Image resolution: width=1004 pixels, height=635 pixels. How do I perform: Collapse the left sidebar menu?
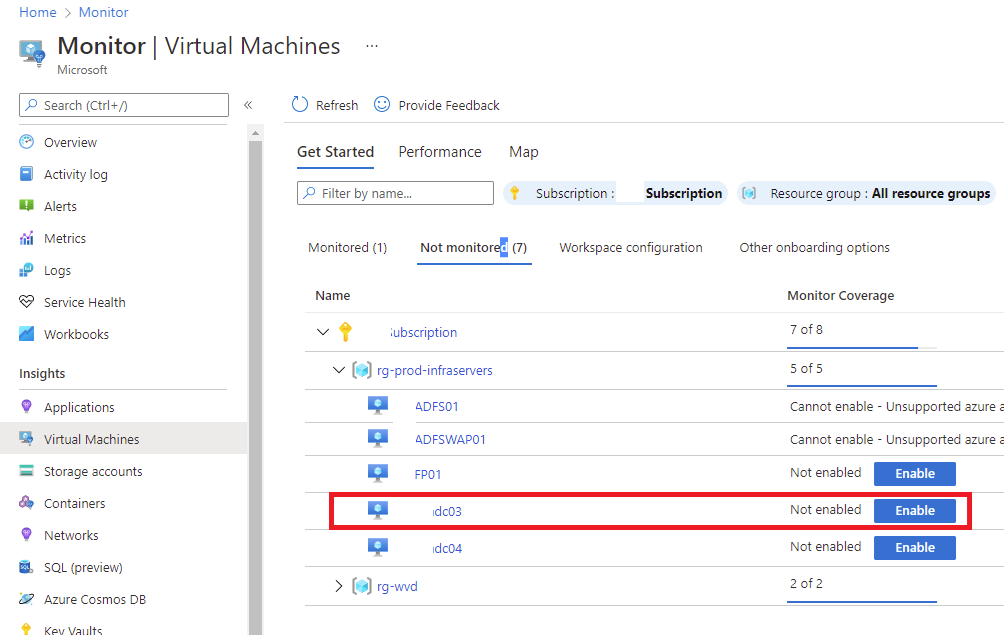coord(248,105)
